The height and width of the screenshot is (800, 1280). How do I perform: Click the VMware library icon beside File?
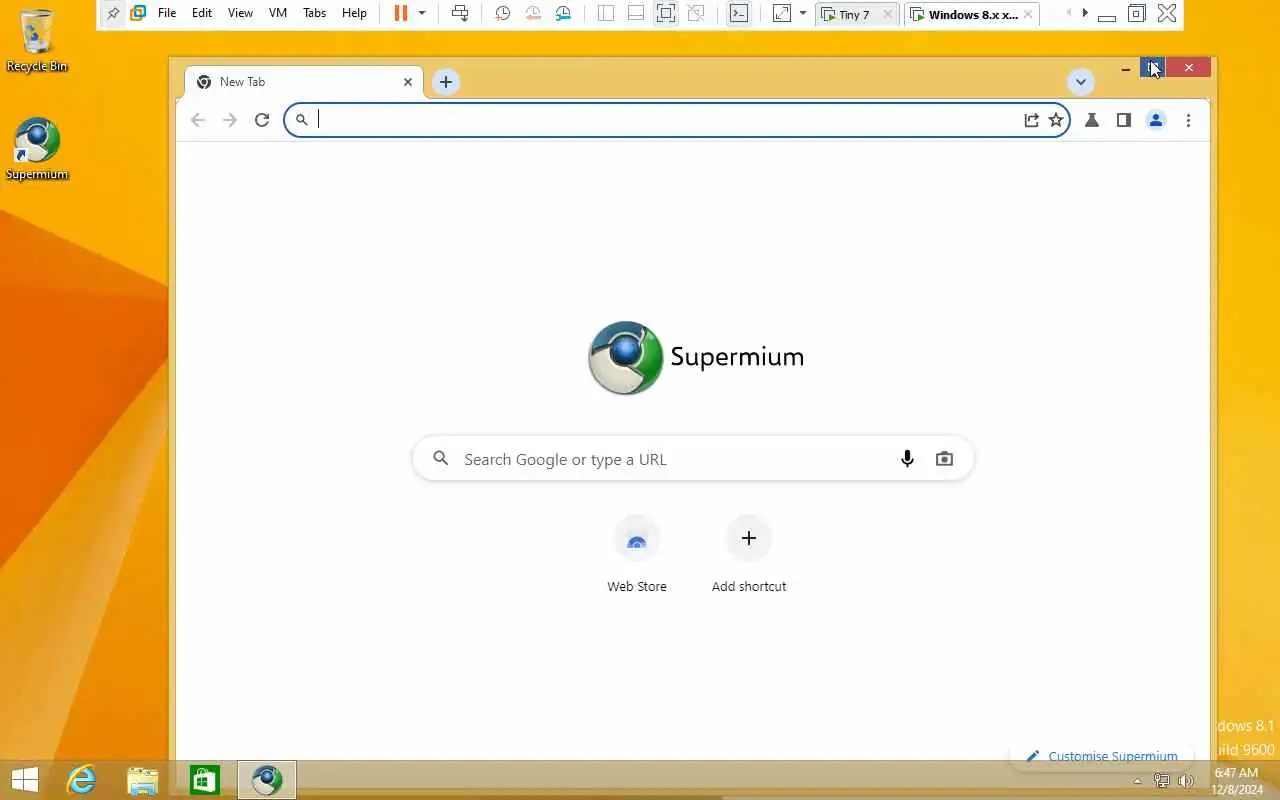[x=138, y=13]
